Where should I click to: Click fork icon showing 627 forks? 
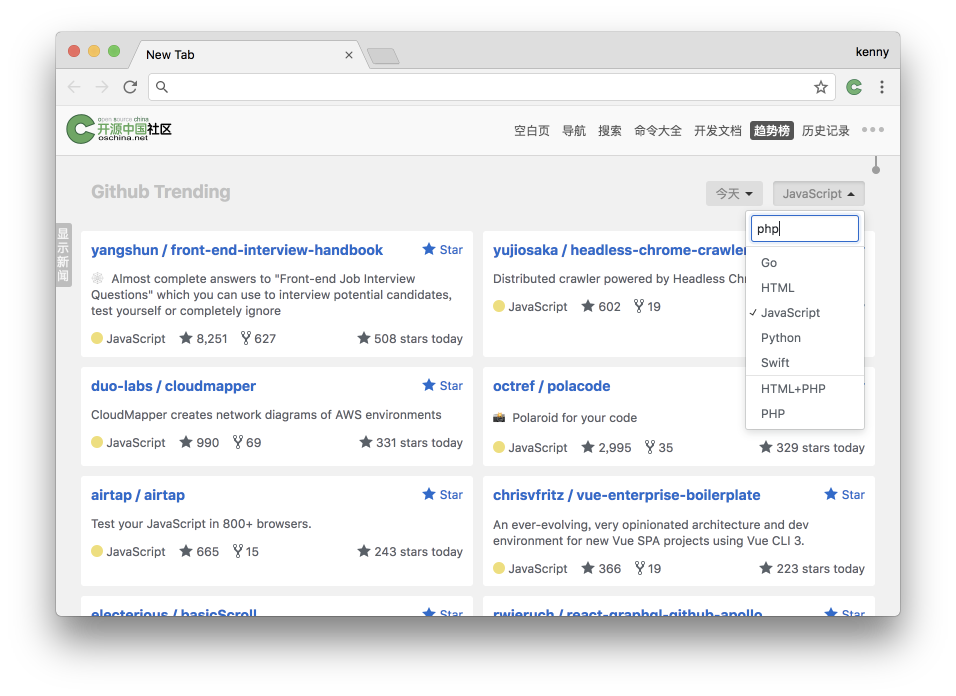pos(246,338)
